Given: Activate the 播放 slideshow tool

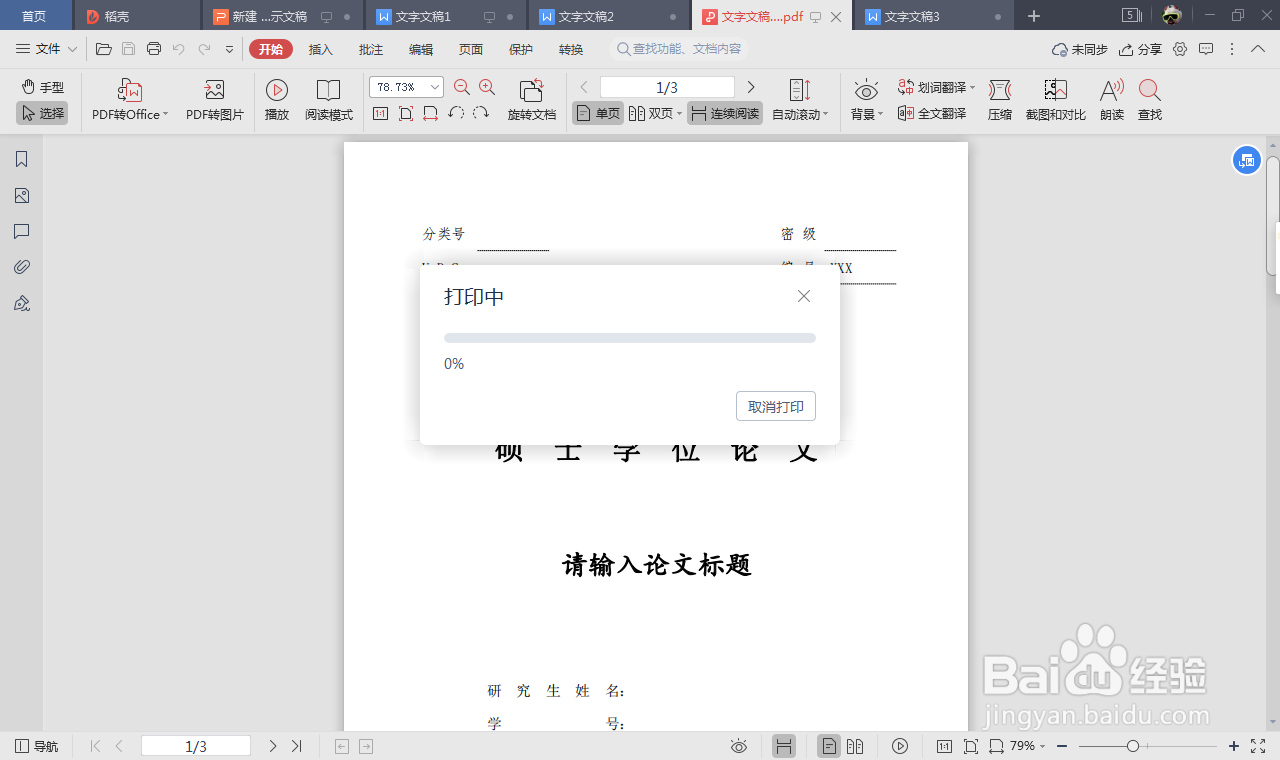Looking at the screenshot, I should click(x=276, y=99).
